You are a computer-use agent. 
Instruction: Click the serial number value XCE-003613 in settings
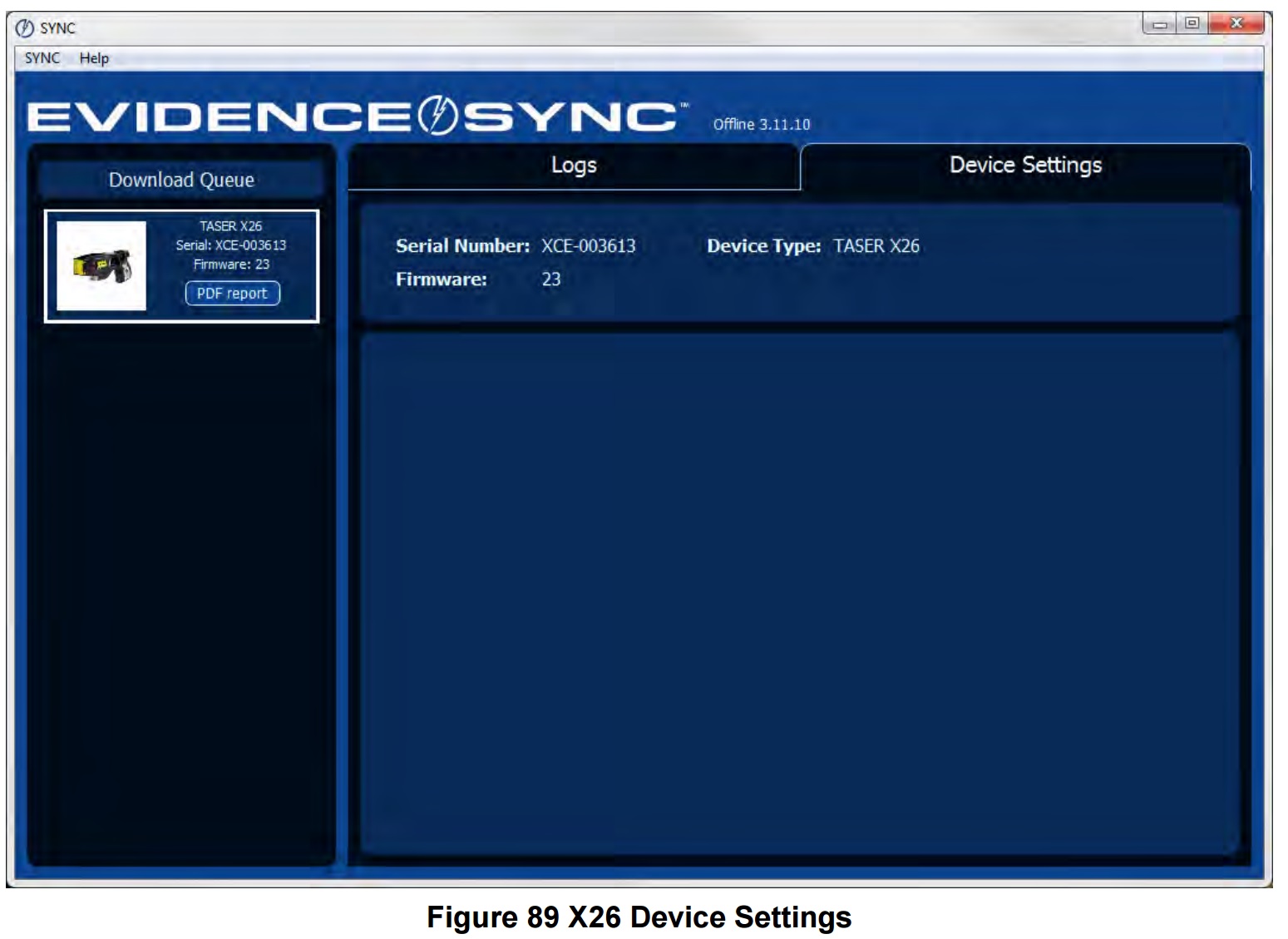pos(589,246)
